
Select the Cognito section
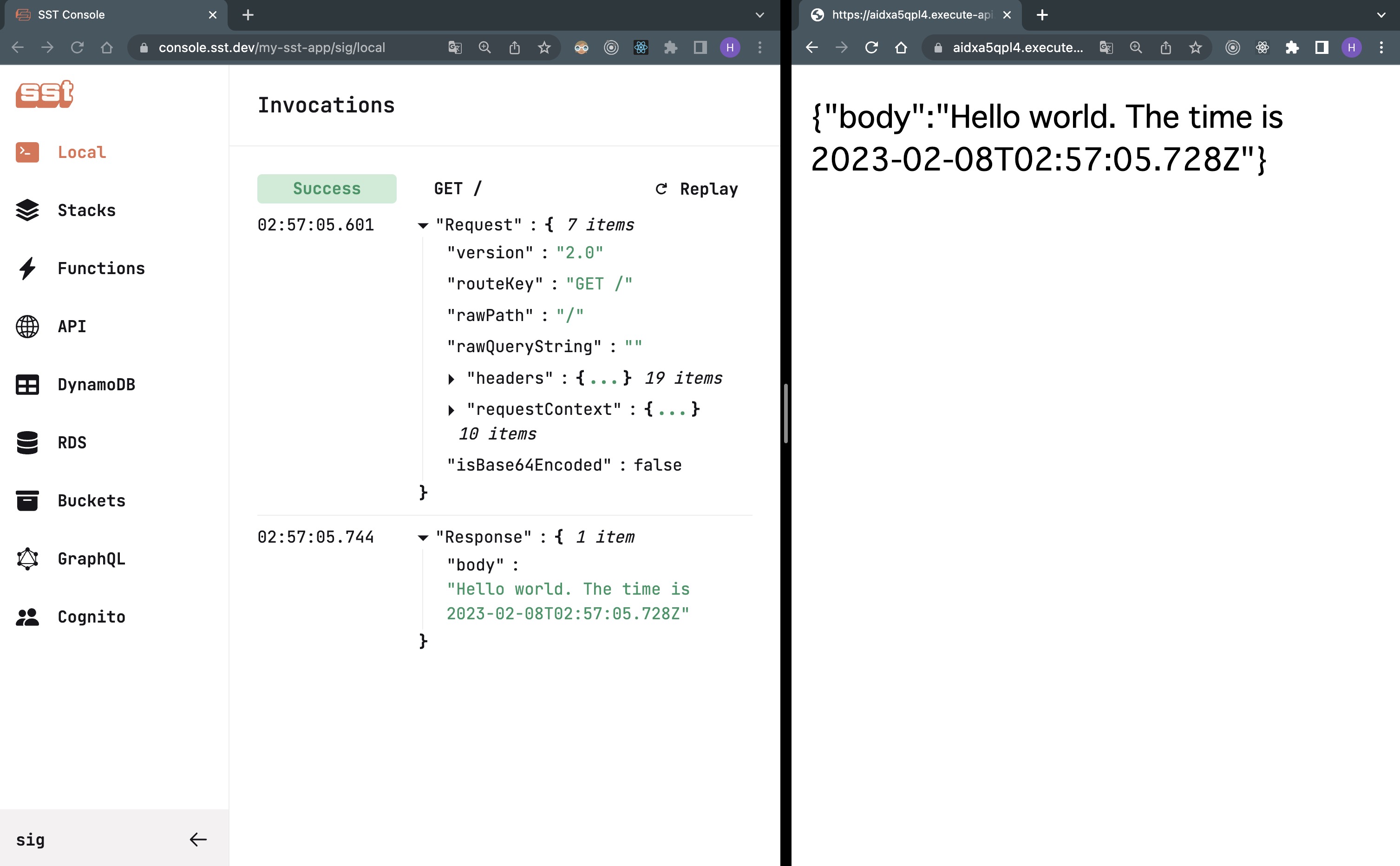pyautogui.click(x=91, y=616)
